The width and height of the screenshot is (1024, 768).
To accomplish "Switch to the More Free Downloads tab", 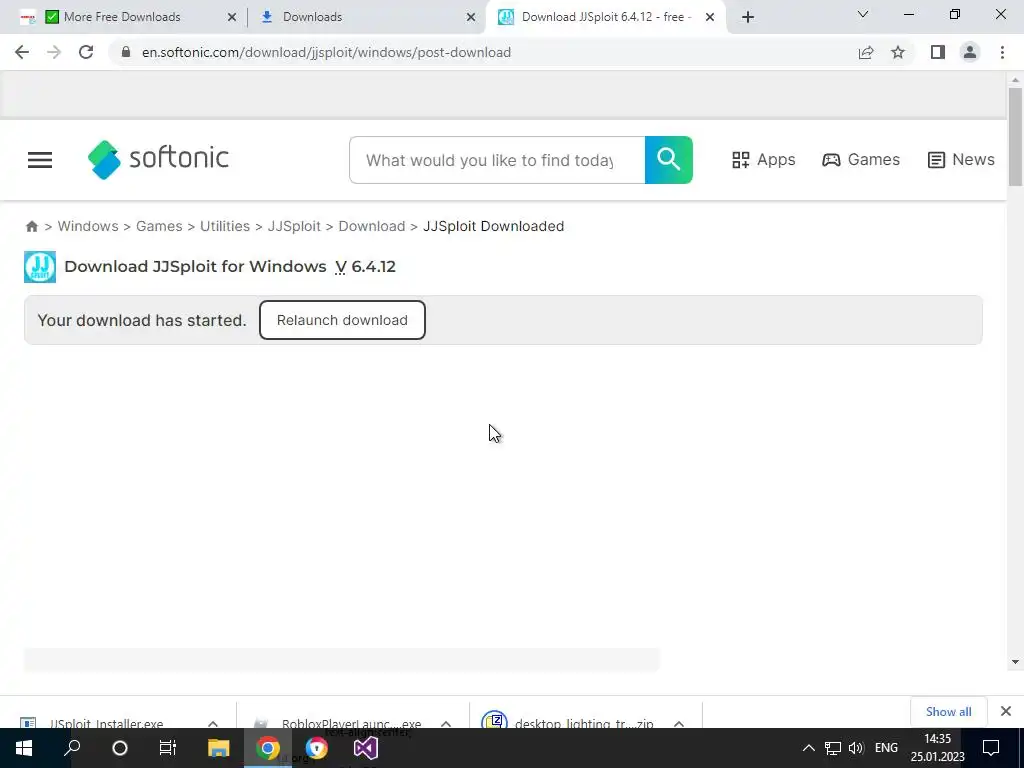I will [x=122, y=17].
